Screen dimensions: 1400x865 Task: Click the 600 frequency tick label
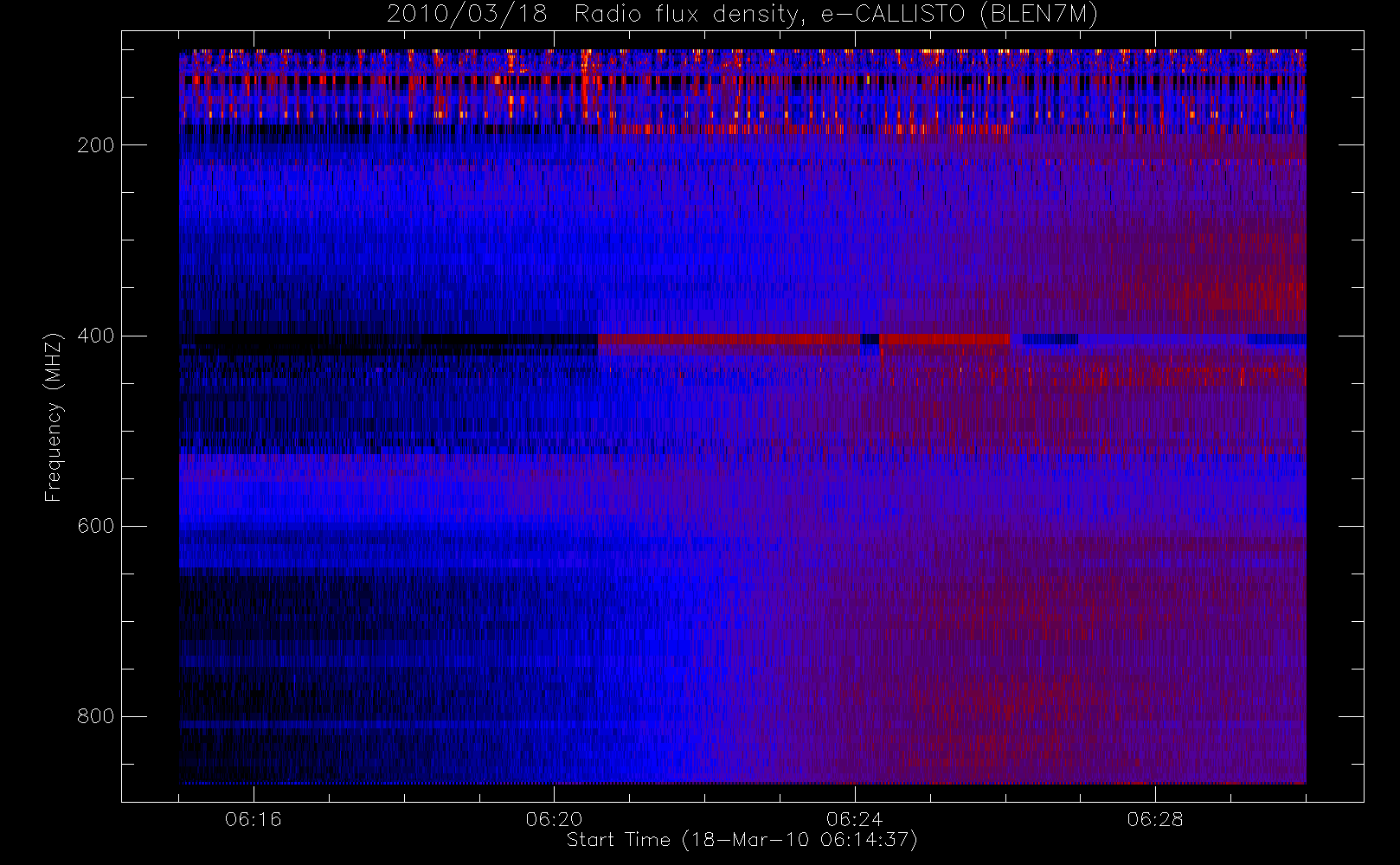(x=95, y=526)
